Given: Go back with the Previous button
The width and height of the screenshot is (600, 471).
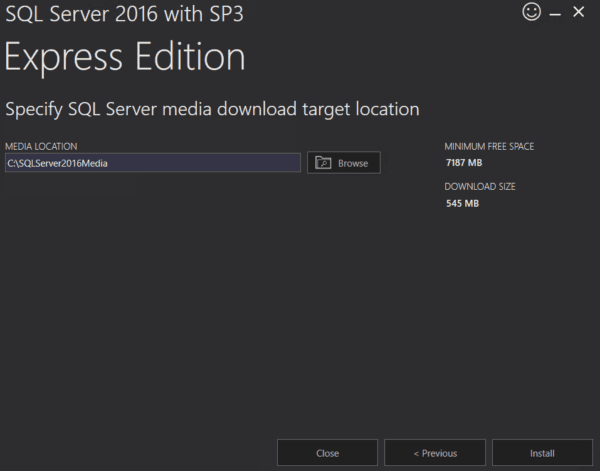Looking at the screenshot, I should (x=435, y=453).
